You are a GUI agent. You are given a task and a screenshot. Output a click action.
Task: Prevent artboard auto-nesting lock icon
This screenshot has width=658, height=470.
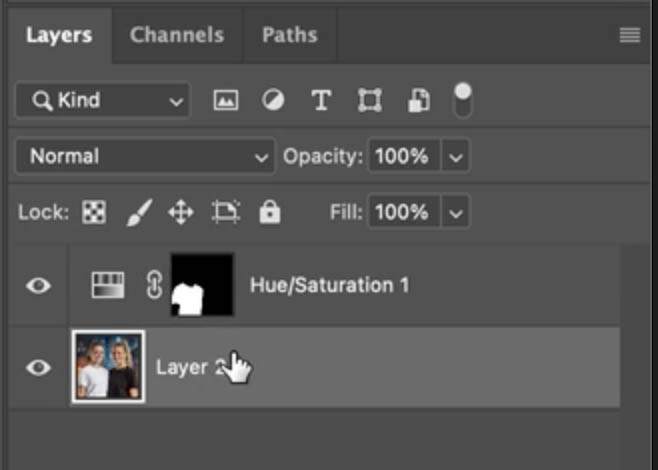click(226, 212)
